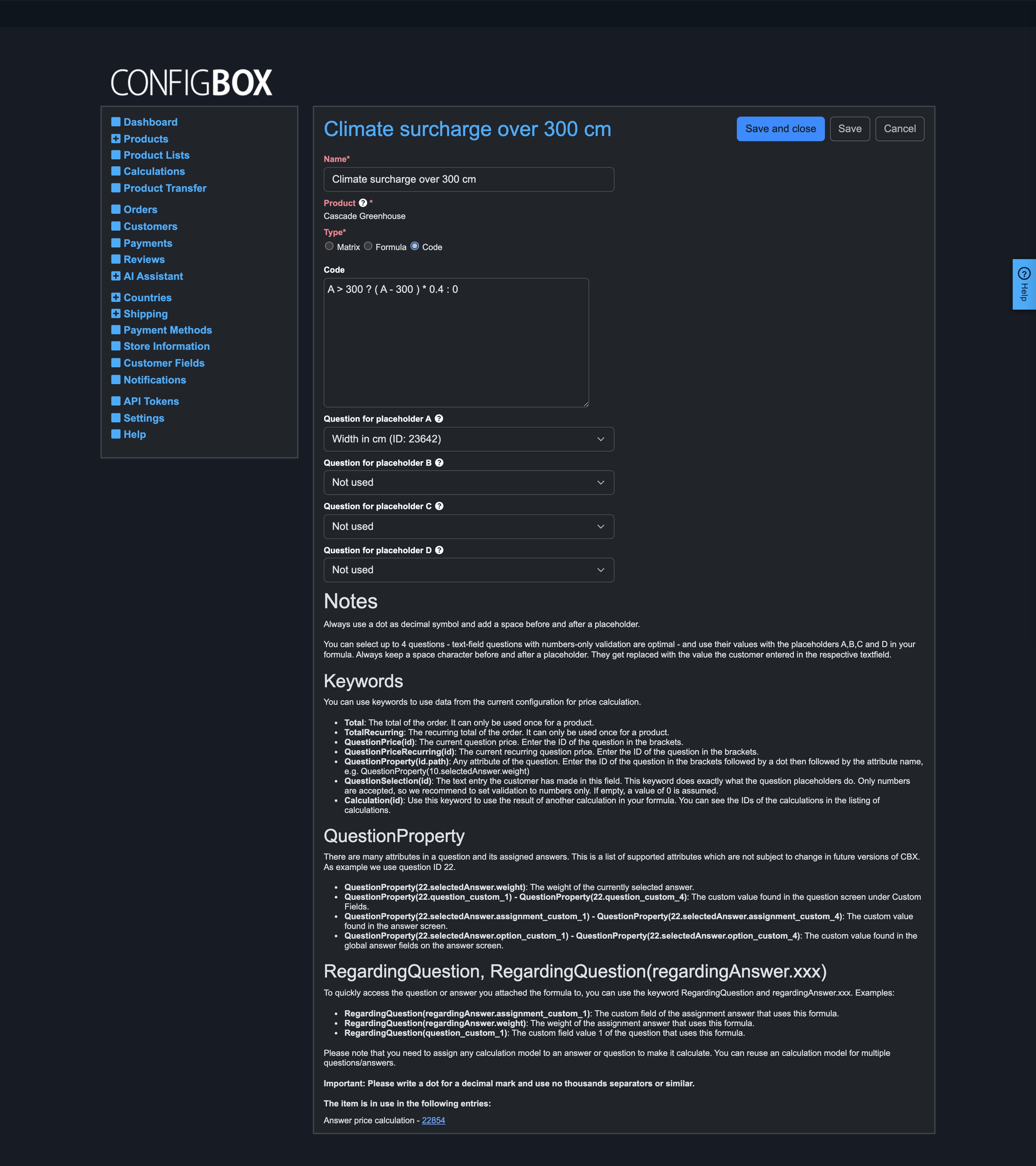Click the API Tokens square icon
Viewport: 1036px width, 1166px height.
coord(116,401)
